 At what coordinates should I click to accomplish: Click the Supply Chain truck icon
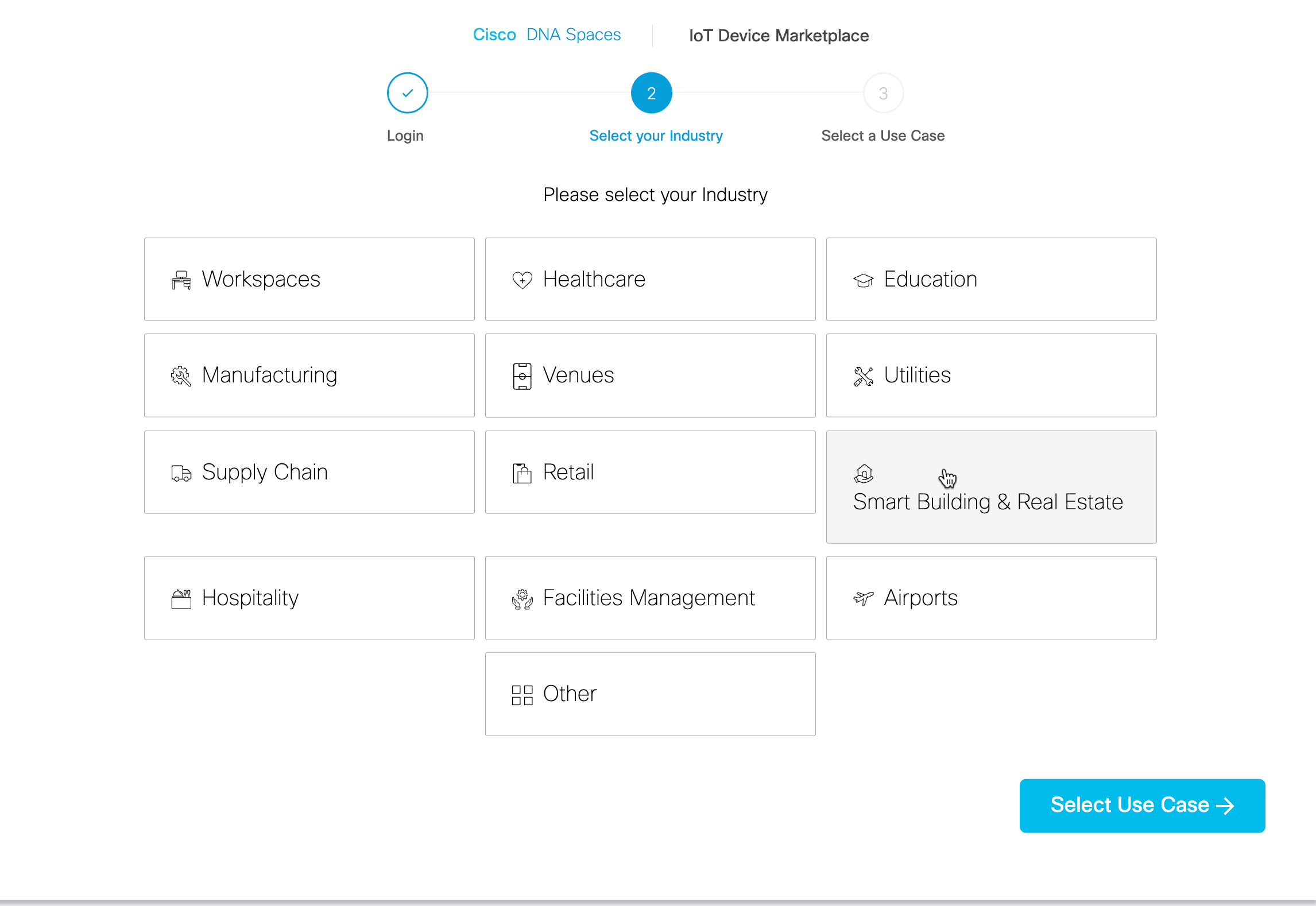click(181, 473)
